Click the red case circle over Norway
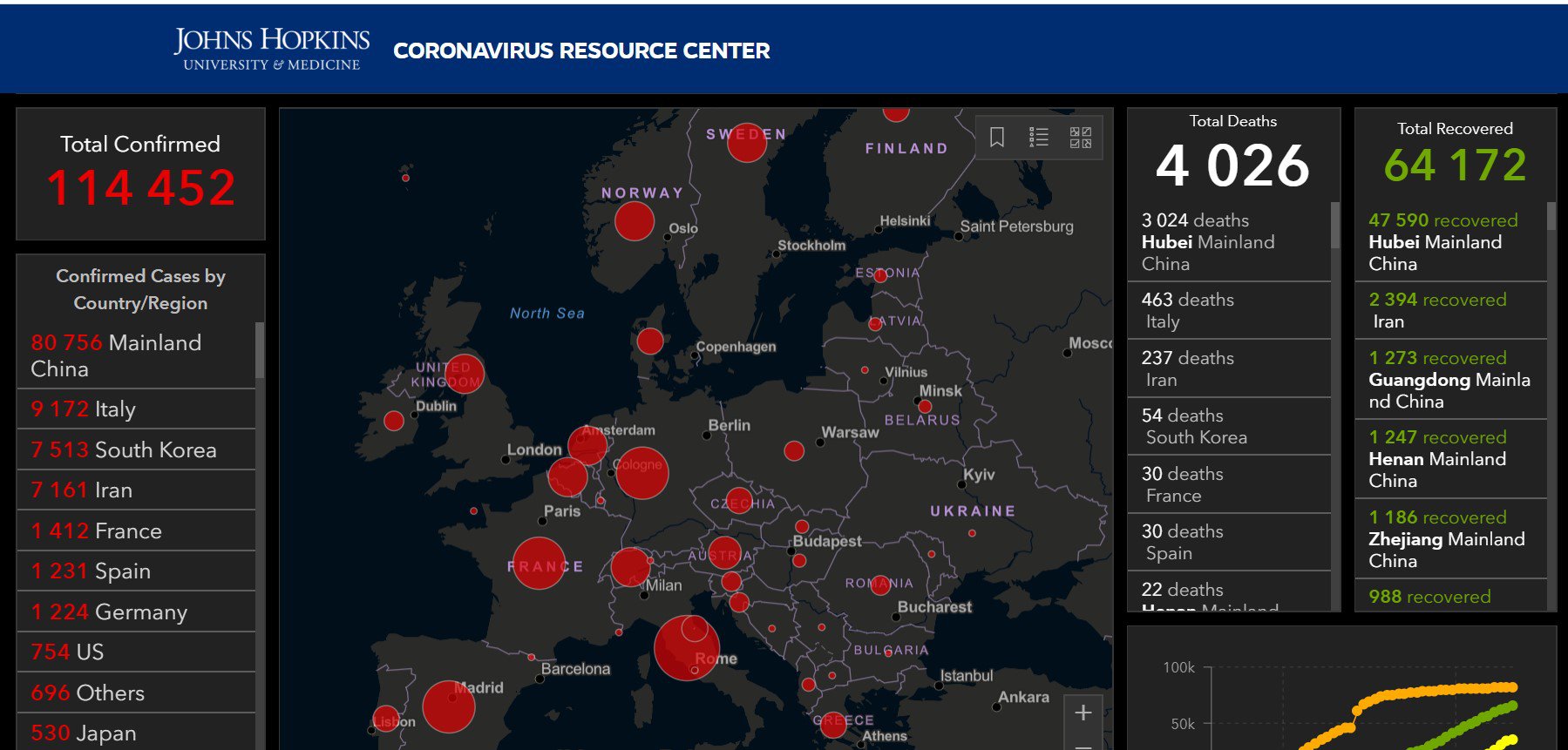The image size is (1568, 750). (635, 221)
